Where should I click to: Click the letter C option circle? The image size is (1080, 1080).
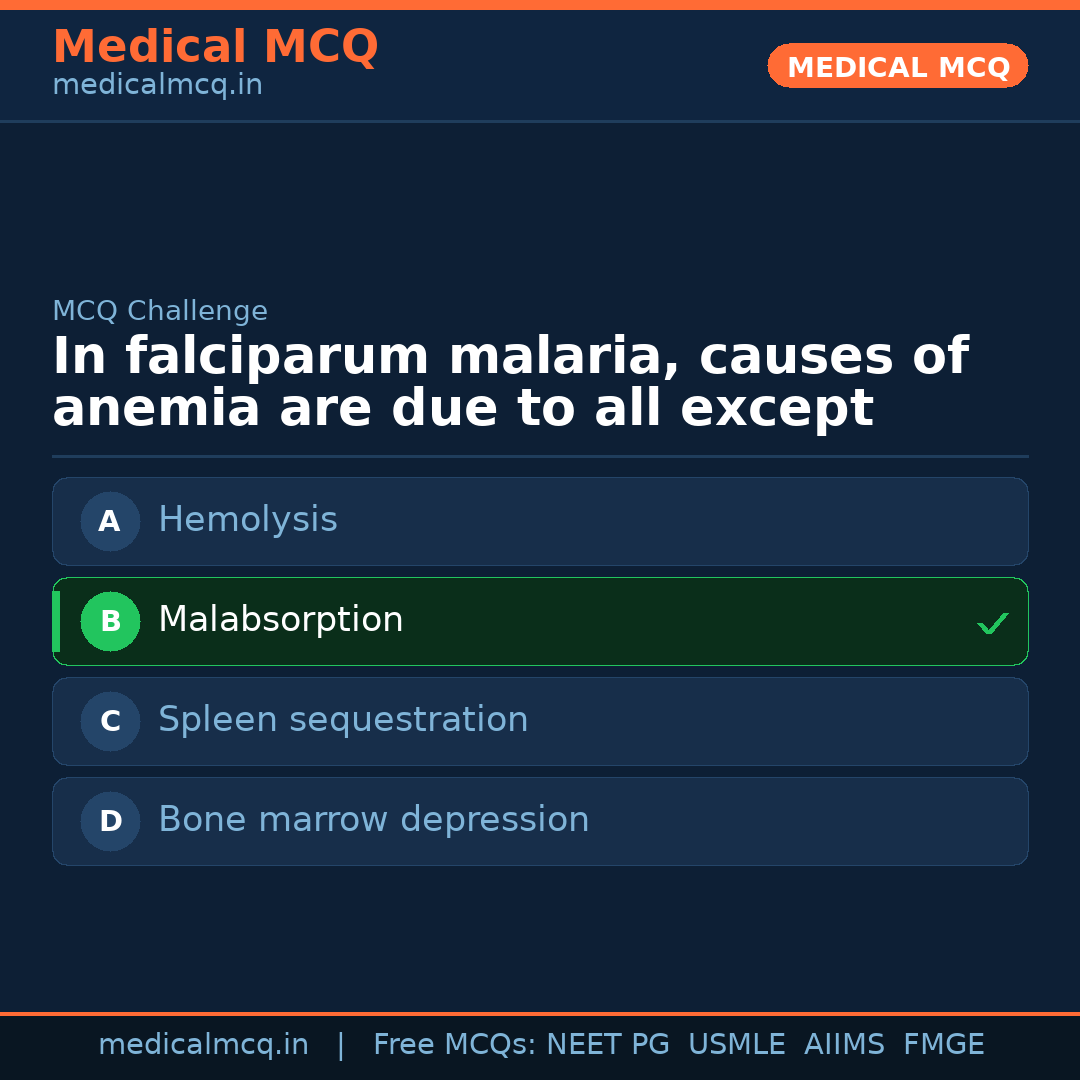coord(110,721)
